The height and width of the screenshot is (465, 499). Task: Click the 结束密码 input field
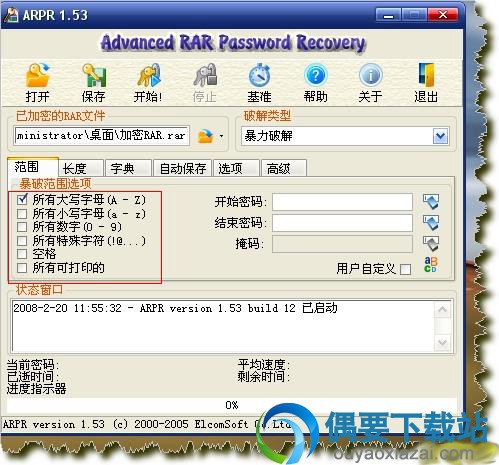click(342, 223)
